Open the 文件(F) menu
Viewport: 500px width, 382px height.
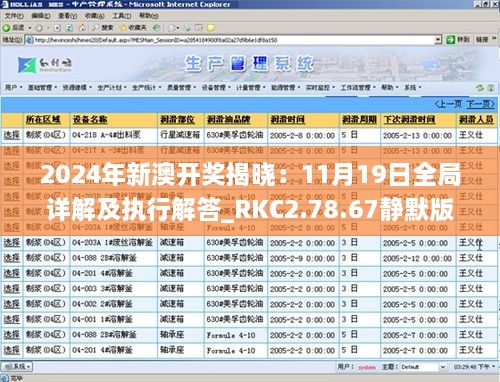[x=14, y=16]
